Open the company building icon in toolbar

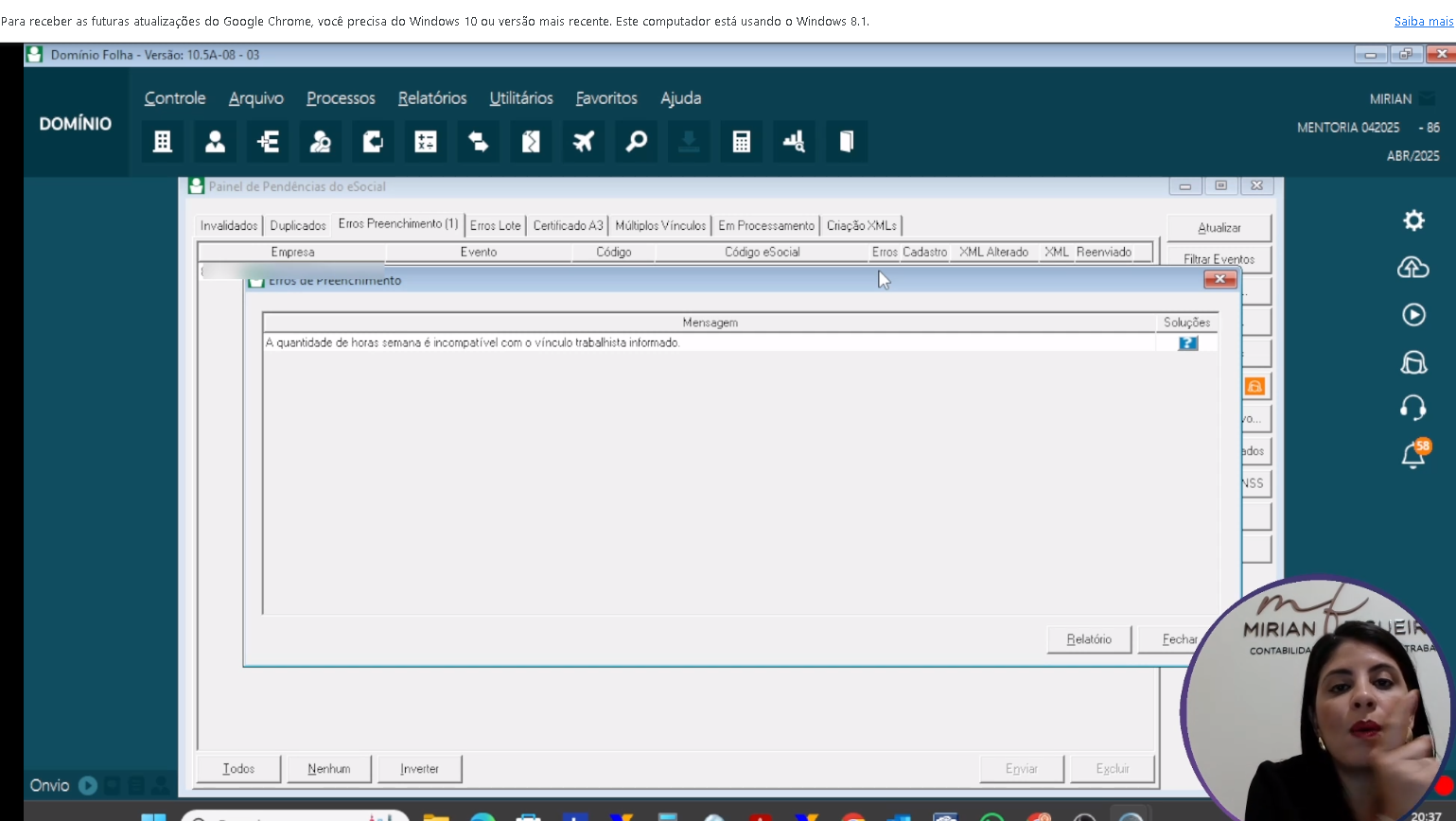coord(163,142)
